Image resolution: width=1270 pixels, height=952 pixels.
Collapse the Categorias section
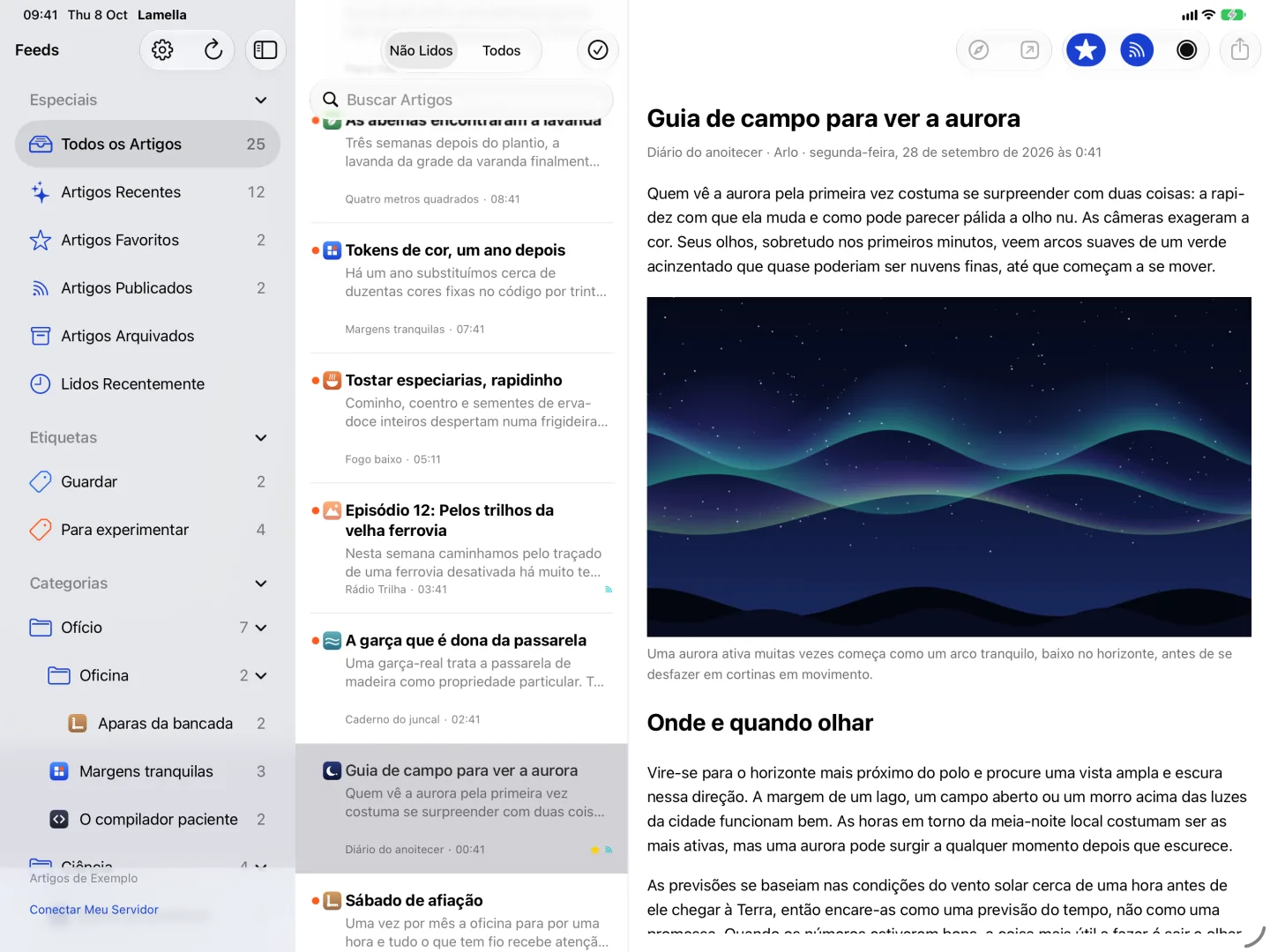(x=261, y=584)
